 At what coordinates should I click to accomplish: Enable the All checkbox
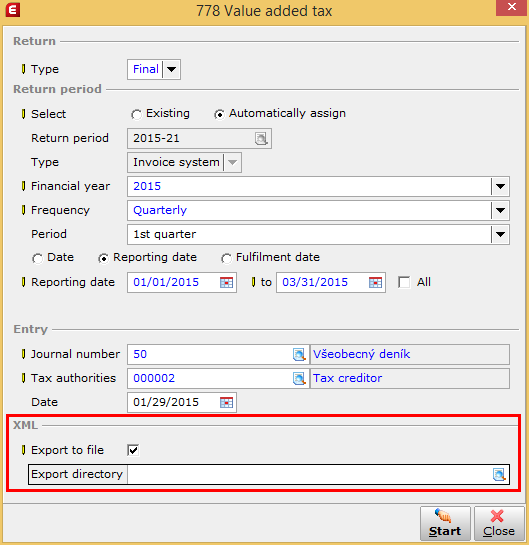404,282
